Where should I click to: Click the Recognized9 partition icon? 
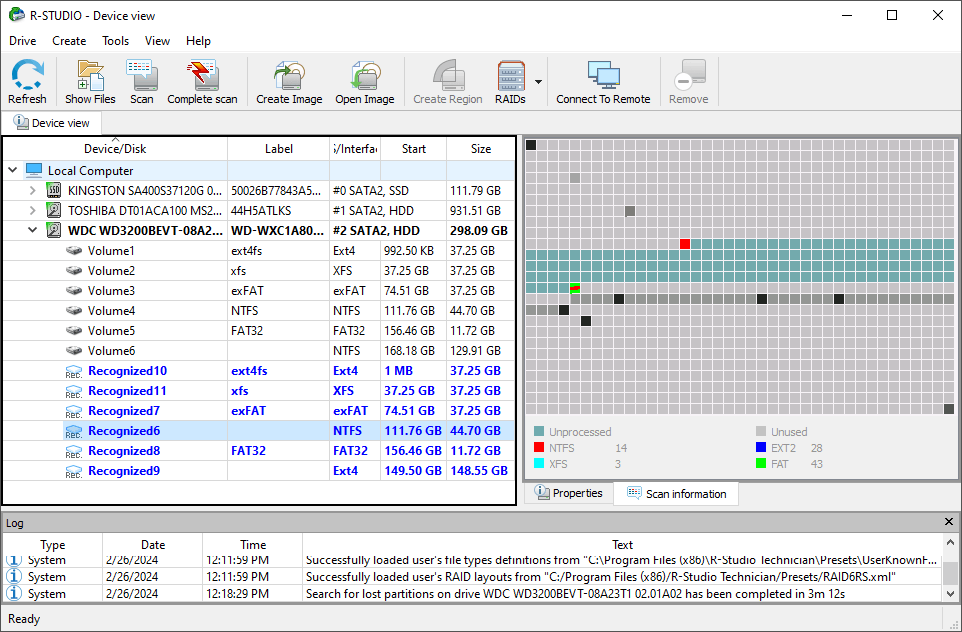pyautogui.click(x=74, y=471)
